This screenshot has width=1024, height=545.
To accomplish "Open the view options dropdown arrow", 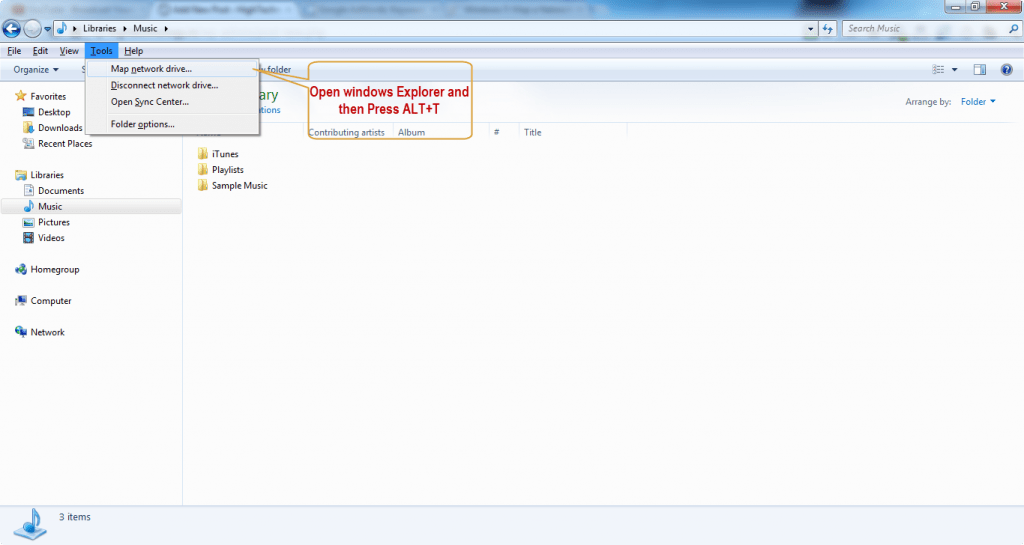I will [x=954, y=69].
